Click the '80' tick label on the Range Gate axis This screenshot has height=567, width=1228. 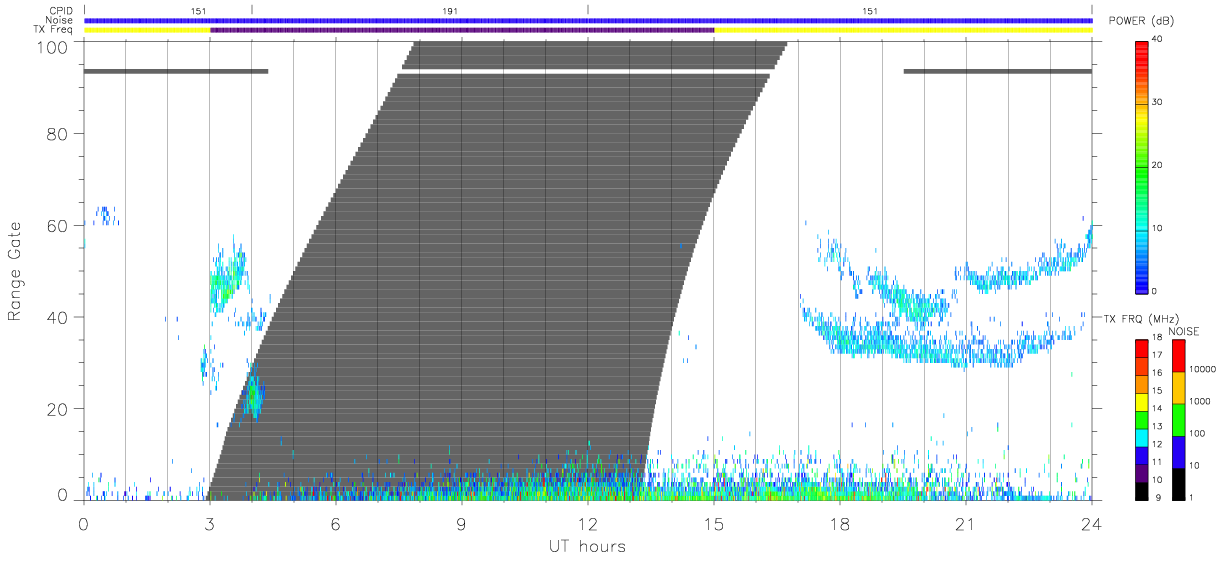[x=56, y=134]
